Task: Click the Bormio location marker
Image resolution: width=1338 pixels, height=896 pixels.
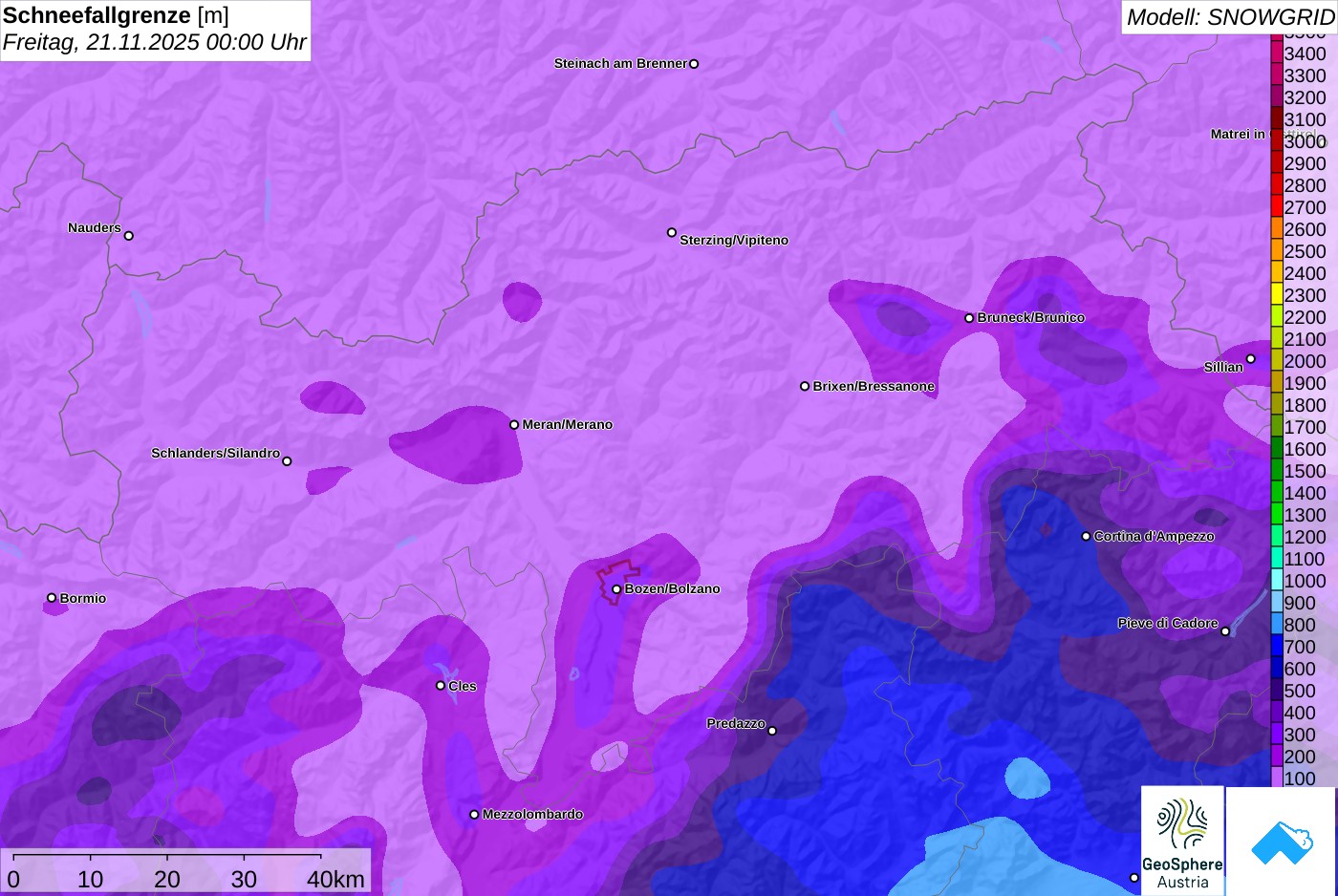Action: (52, 598)
